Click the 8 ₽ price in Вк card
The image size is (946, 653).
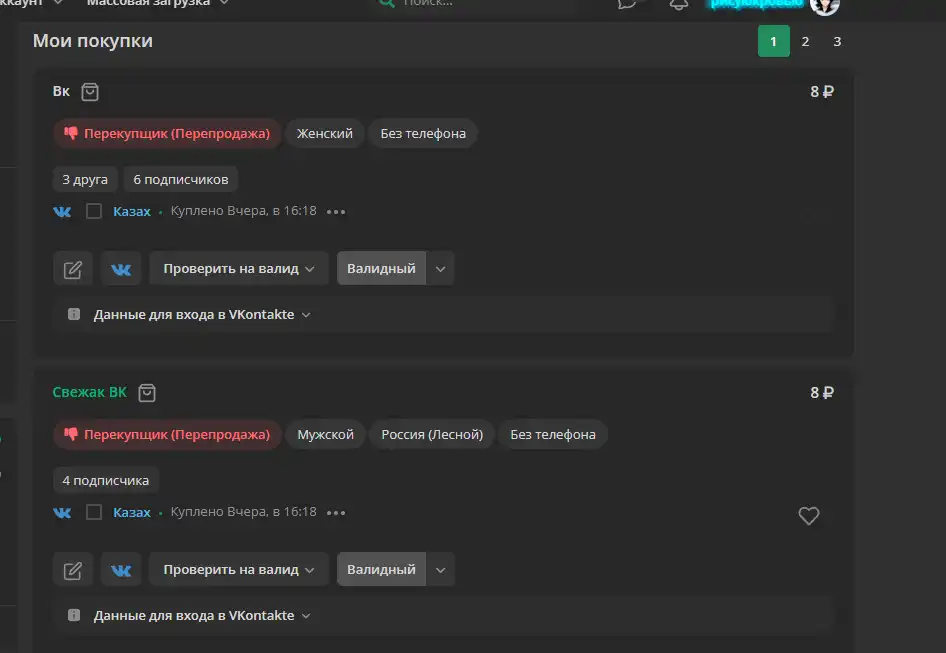click(x=822, y=92)
